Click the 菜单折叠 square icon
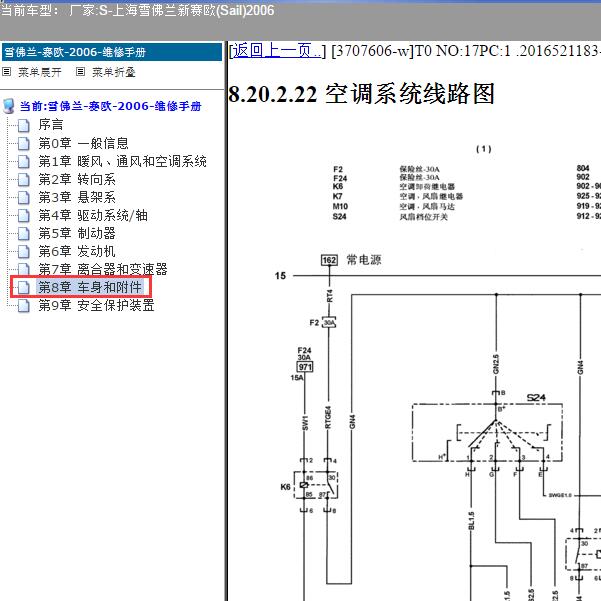601x601 pixels. tap(80, 72)
